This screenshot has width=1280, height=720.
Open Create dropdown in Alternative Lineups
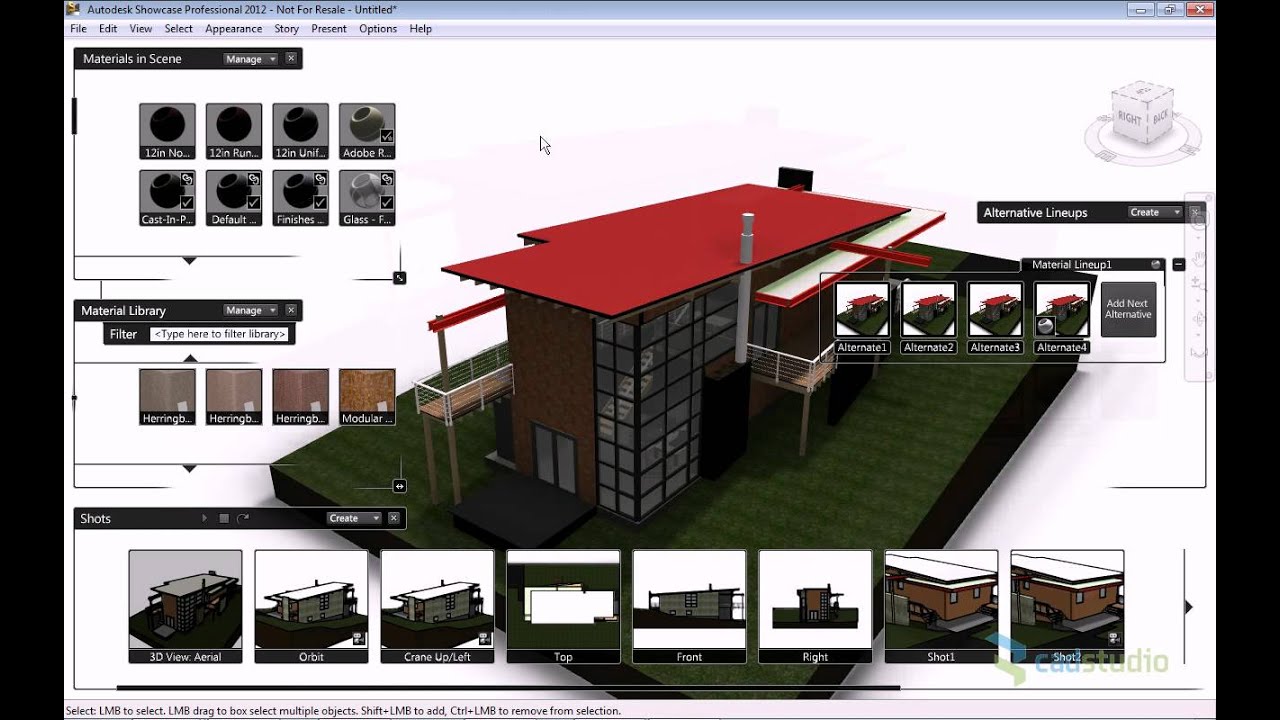tap(1155, 212)
